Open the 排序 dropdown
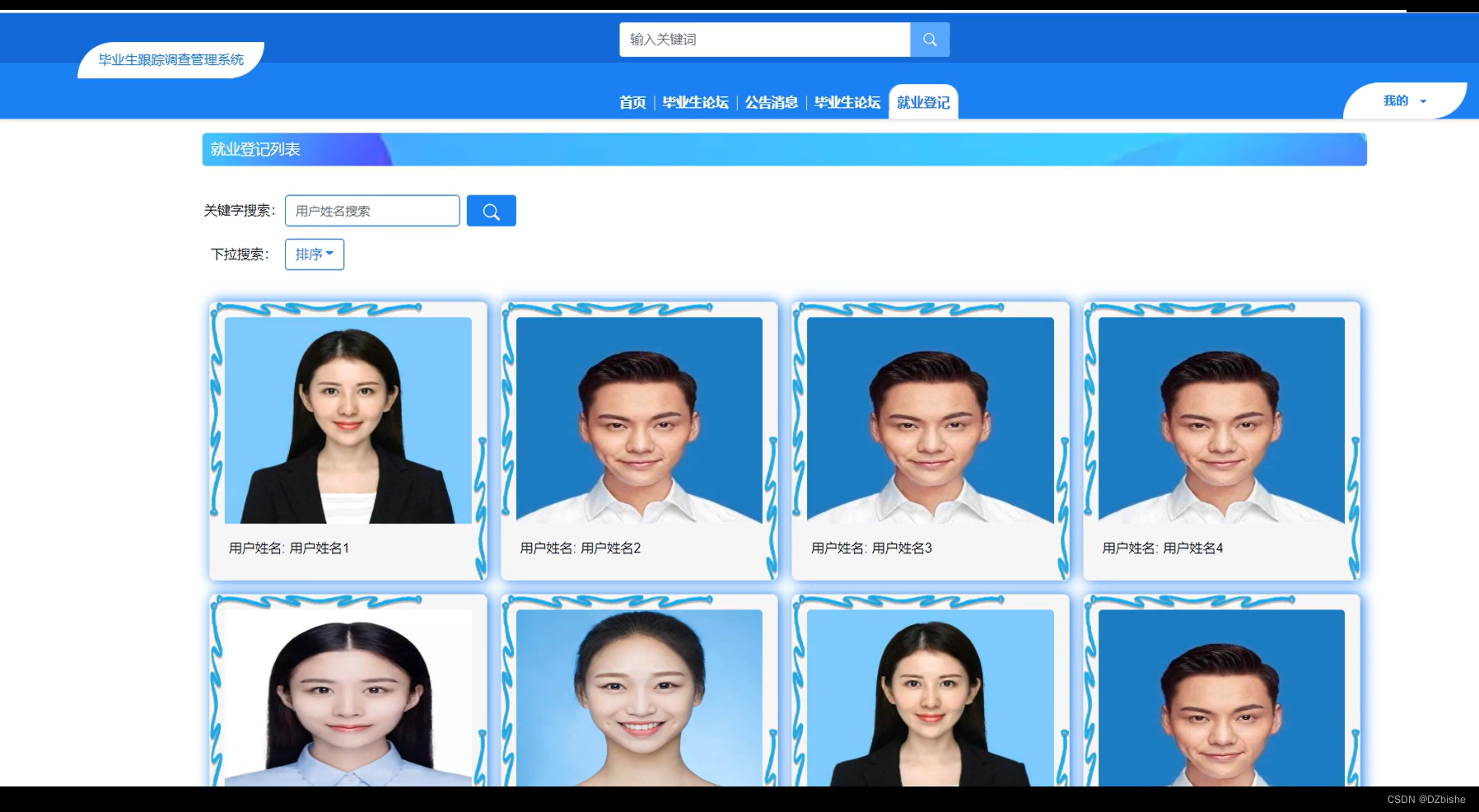Viewport: 1479px width, 812px height. (x=315, y=254)
